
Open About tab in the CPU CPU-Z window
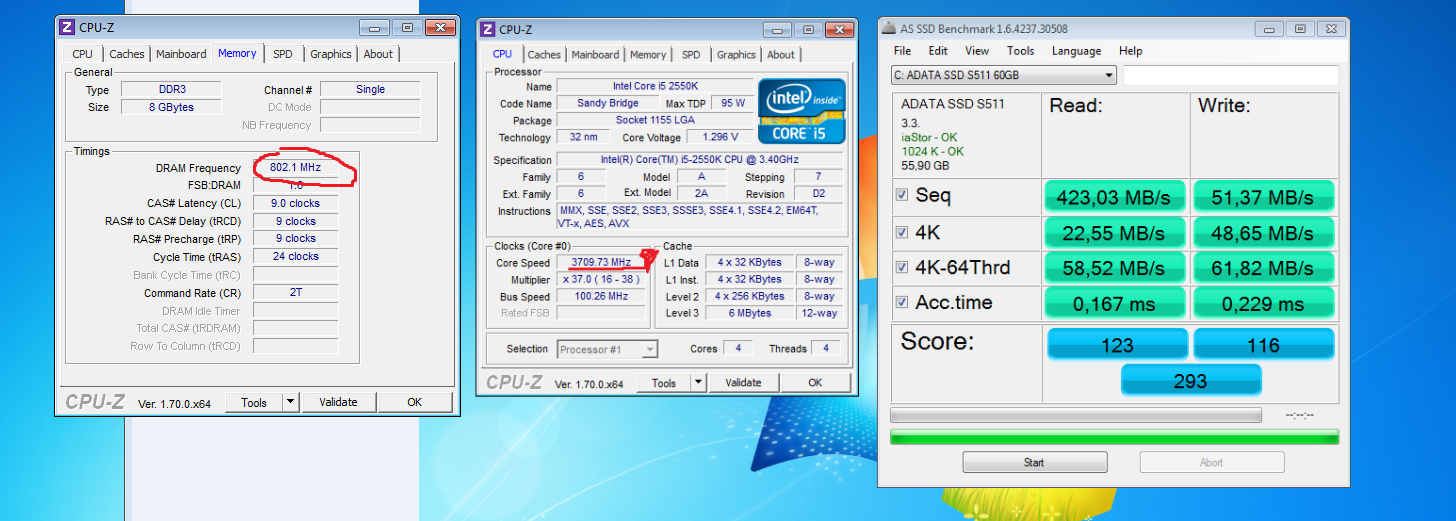(x=781, y=55)
